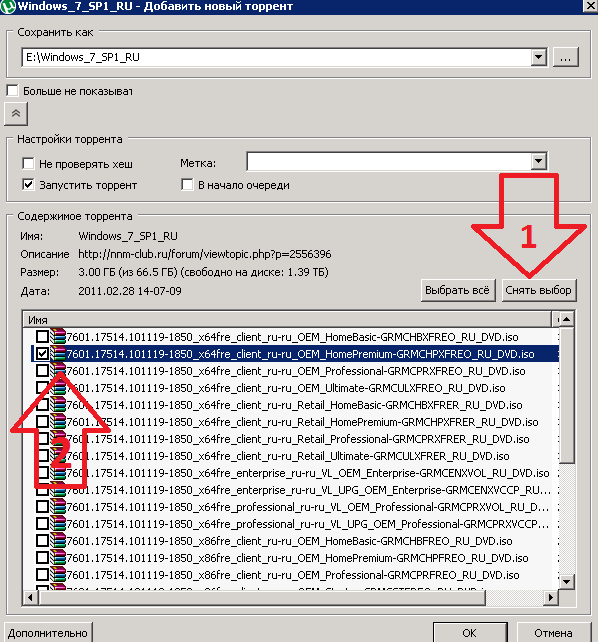The height and width of the screenshot is (642, 598).
Task: Click file icon of x86 OEM_HomeBasic iso
Action: coord(58,541)
